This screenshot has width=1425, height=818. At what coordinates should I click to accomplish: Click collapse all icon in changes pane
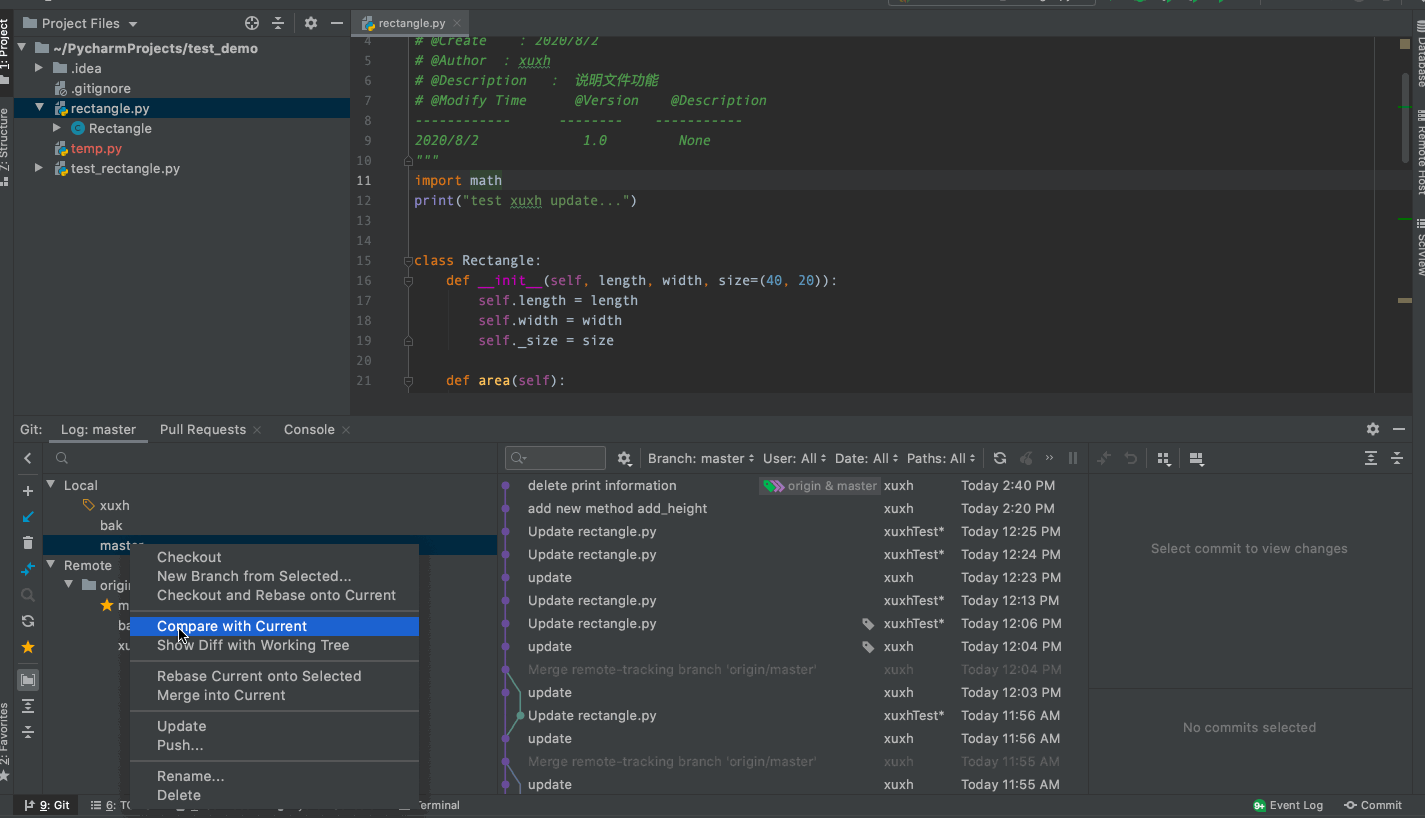[1397, 458]
